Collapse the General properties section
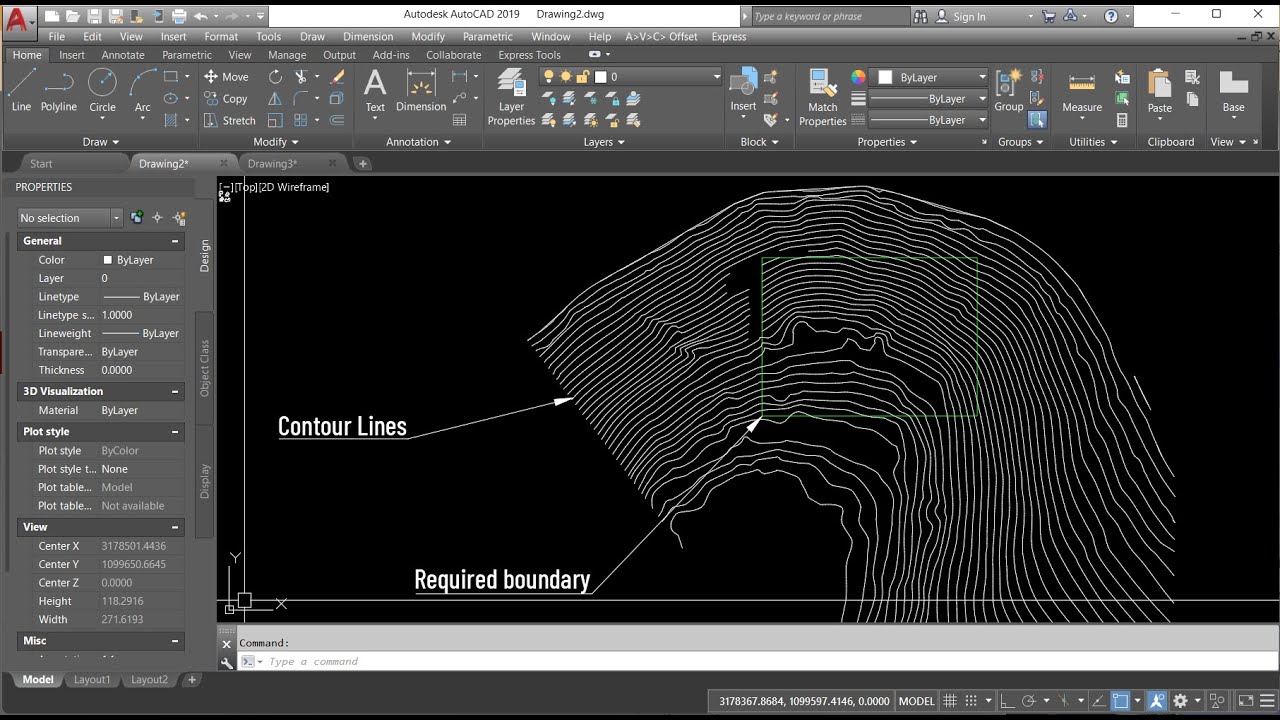 tap(175, 241)
